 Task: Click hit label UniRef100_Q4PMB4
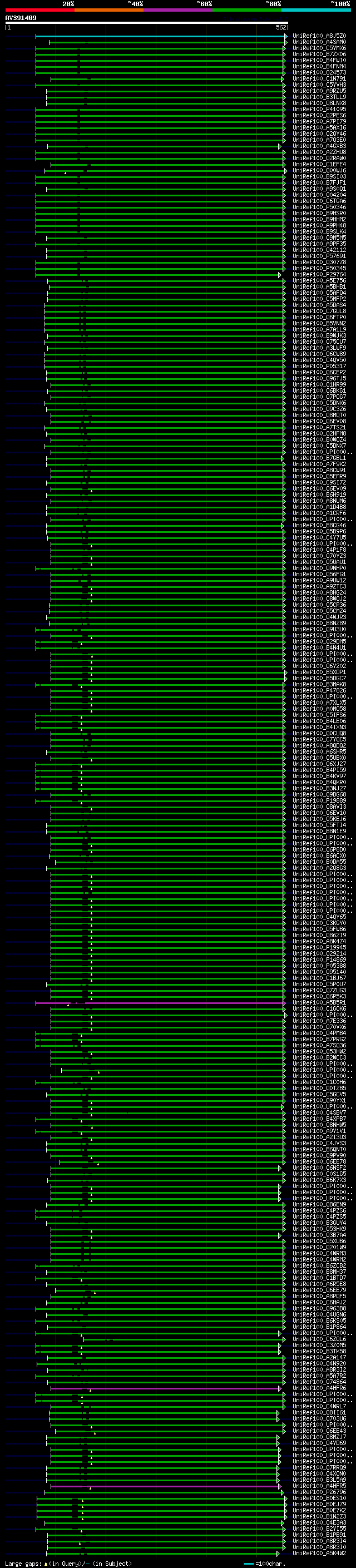[x=319, y=1033]
